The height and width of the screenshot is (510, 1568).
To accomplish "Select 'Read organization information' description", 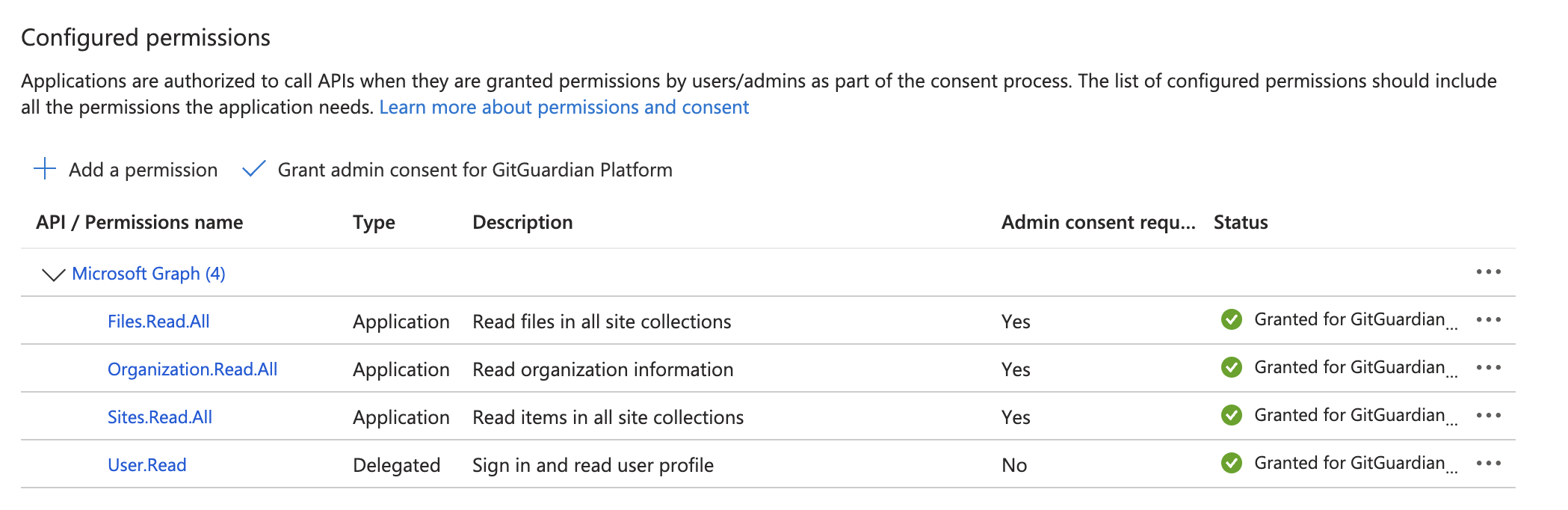I will (x=603, y=369).
